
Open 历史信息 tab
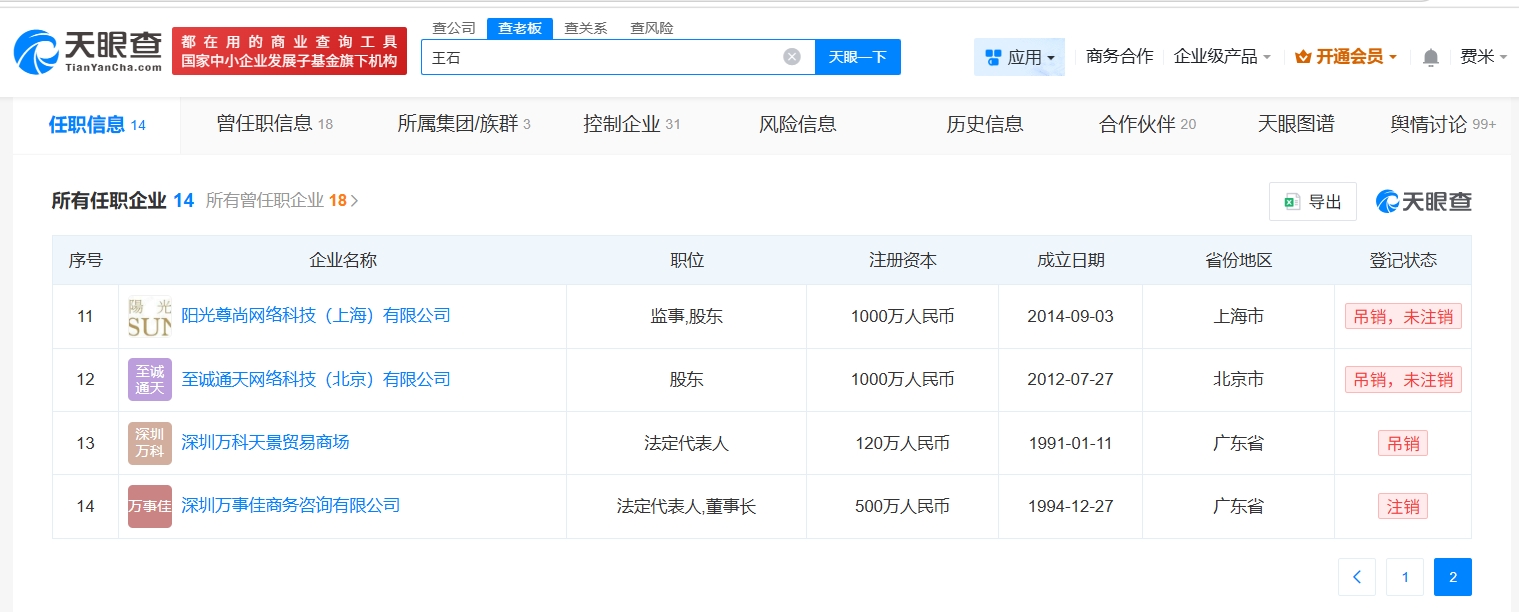[985, 125]
